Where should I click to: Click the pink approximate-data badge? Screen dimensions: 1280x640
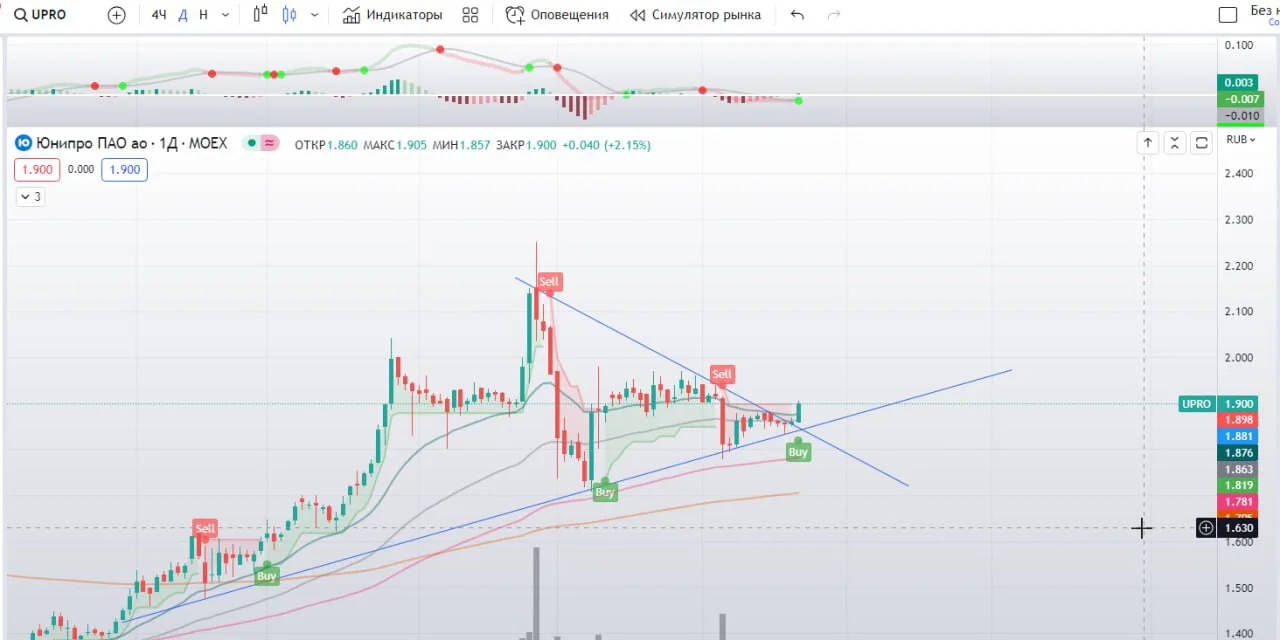click(x=269, y=144)
